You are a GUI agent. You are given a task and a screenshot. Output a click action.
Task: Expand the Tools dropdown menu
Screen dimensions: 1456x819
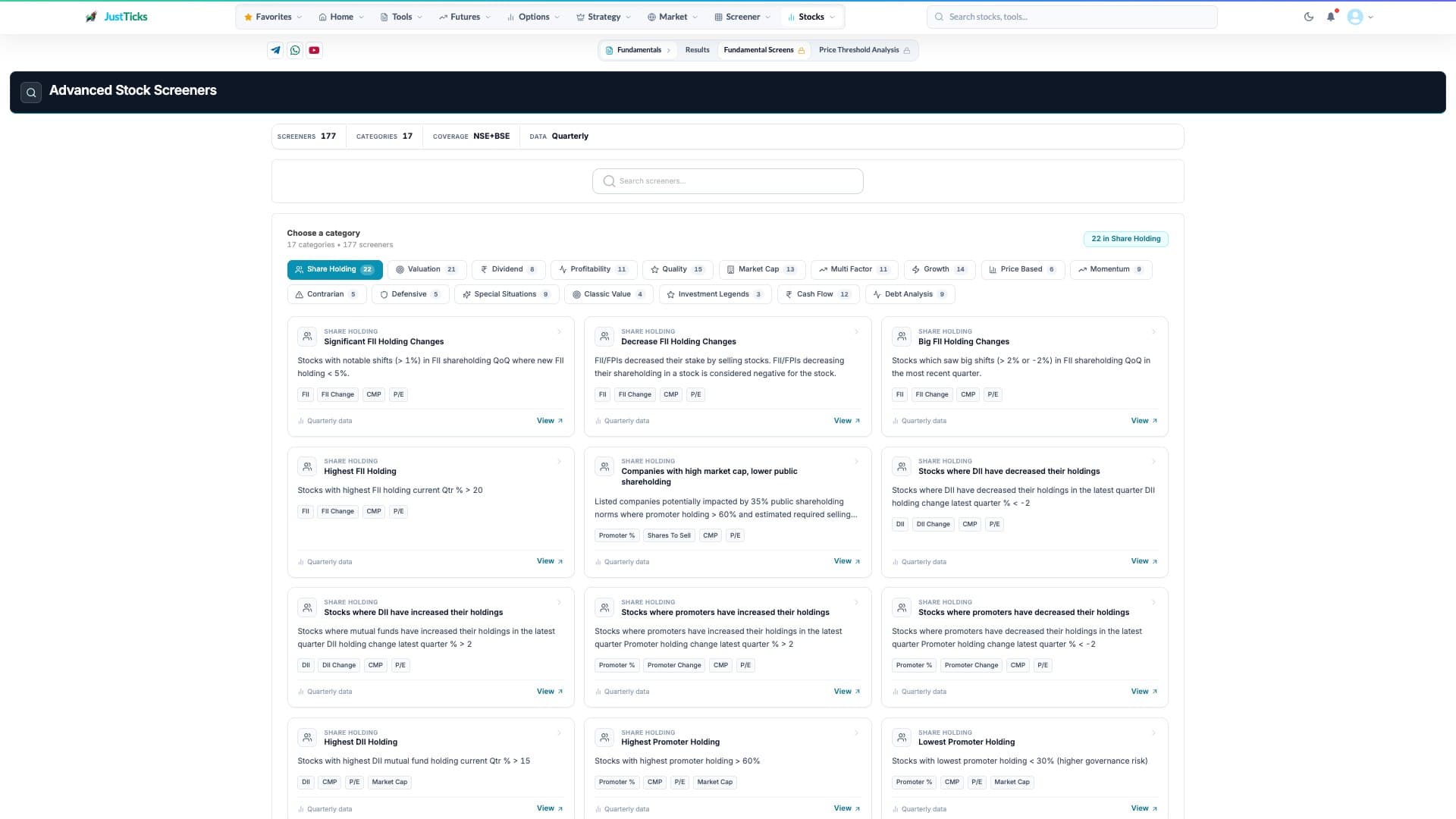click(402, 17)
